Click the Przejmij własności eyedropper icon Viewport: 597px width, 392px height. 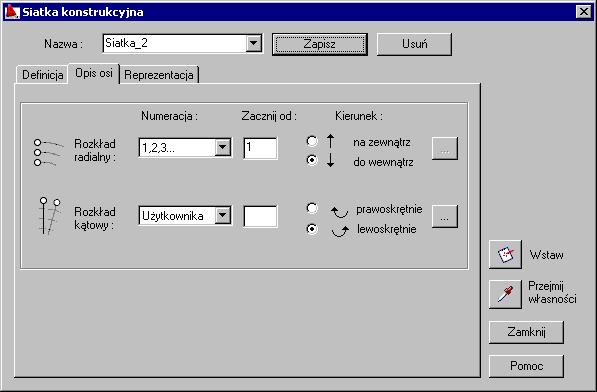click(x=505, y=294)
